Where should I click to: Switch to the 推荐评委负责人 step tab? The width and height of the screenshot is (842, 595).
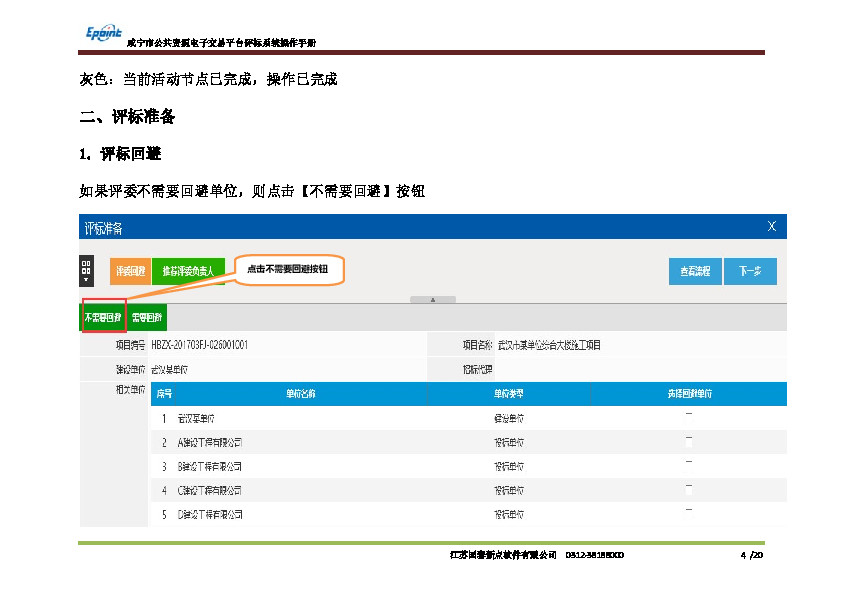click(188, 271)
